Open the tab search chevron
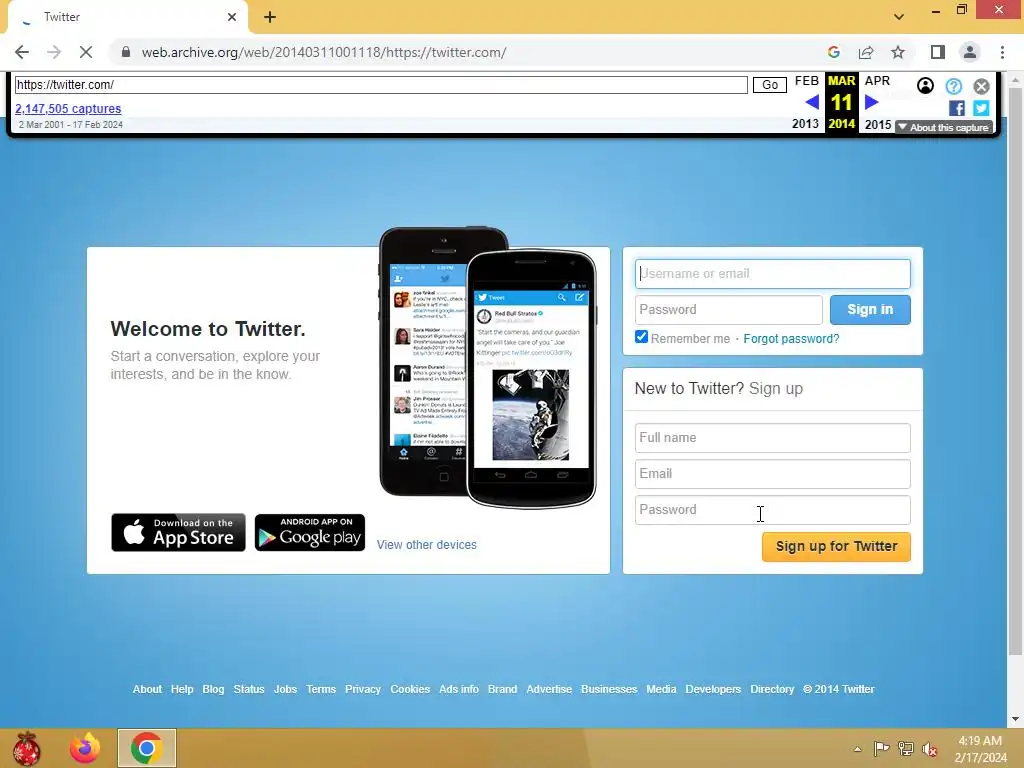 point(899,17)
